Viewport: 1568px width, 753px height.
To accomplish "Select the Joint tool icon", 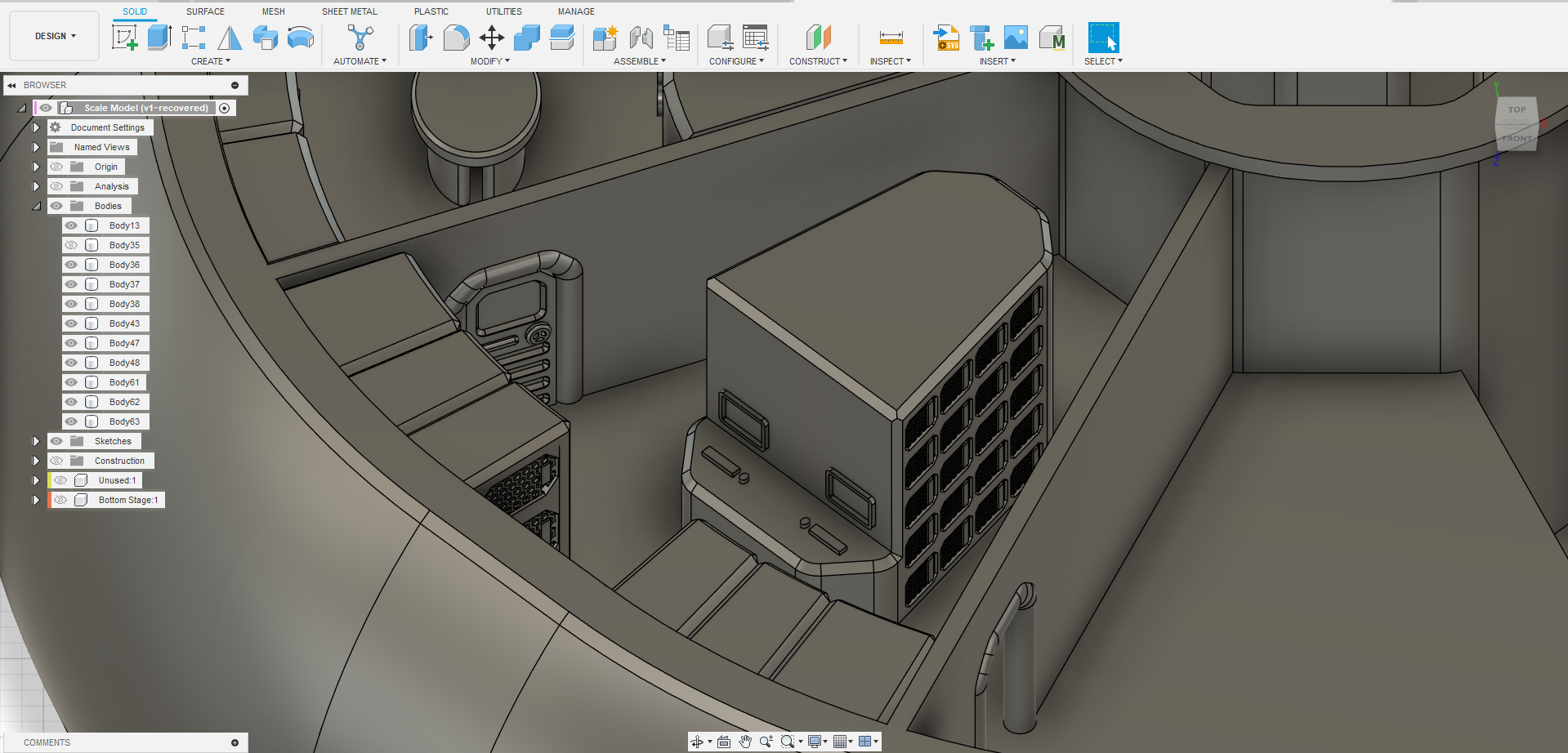I will point(641,38).
